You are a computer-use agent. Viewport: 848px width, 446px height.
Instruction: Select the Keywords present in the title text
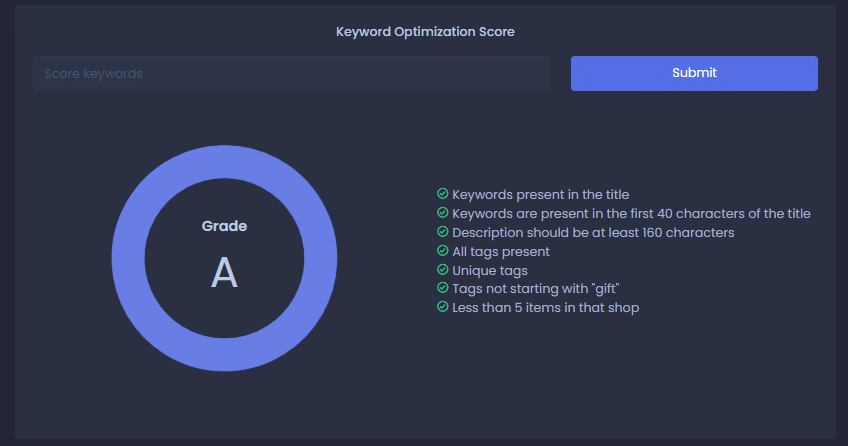(540, 195)
